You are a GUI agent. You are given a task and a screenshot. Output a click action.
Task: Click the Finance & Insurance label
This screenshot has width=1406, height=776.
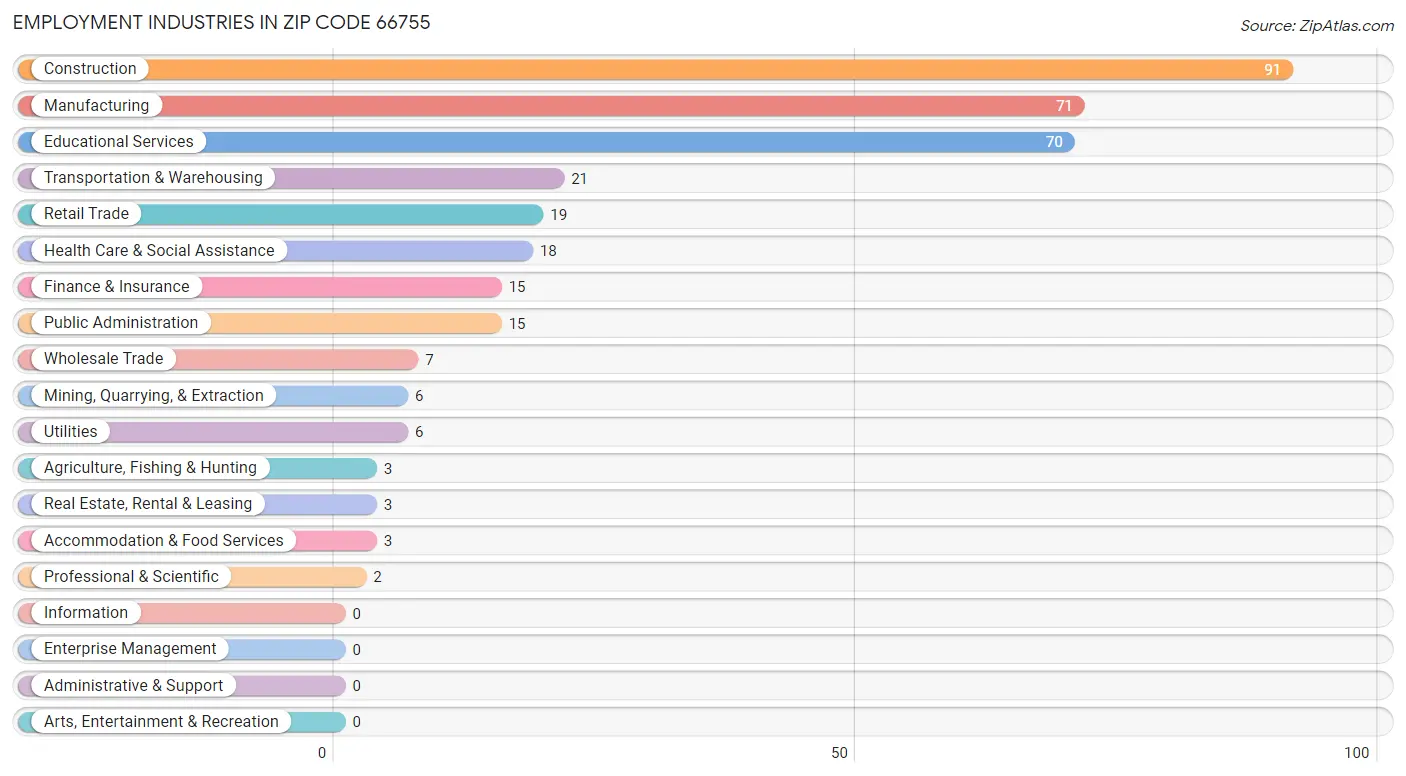[x=116, y=286]
